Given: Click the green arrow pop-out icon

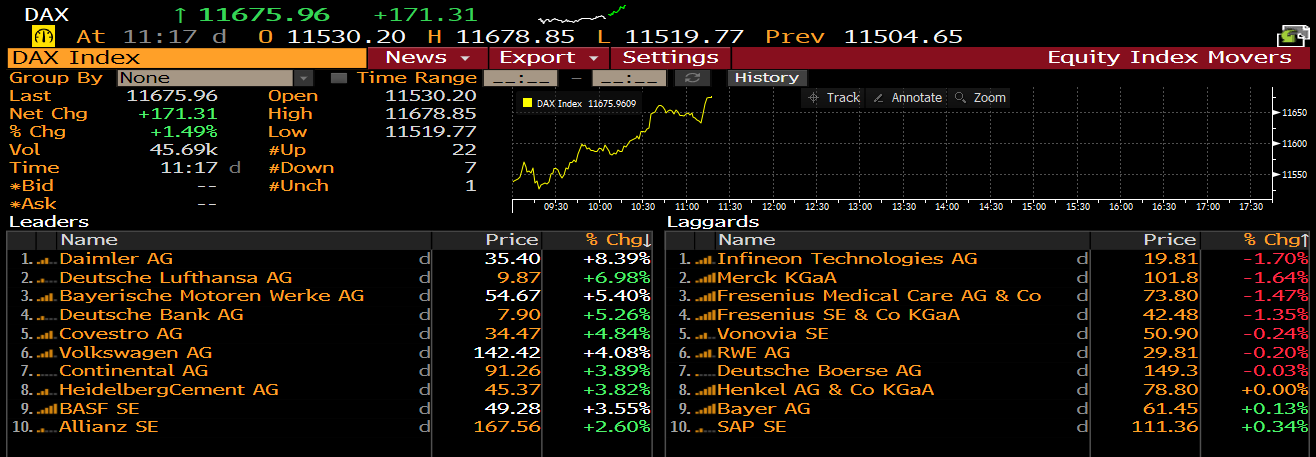Looking at the screenshot, I should [1295, 37].
